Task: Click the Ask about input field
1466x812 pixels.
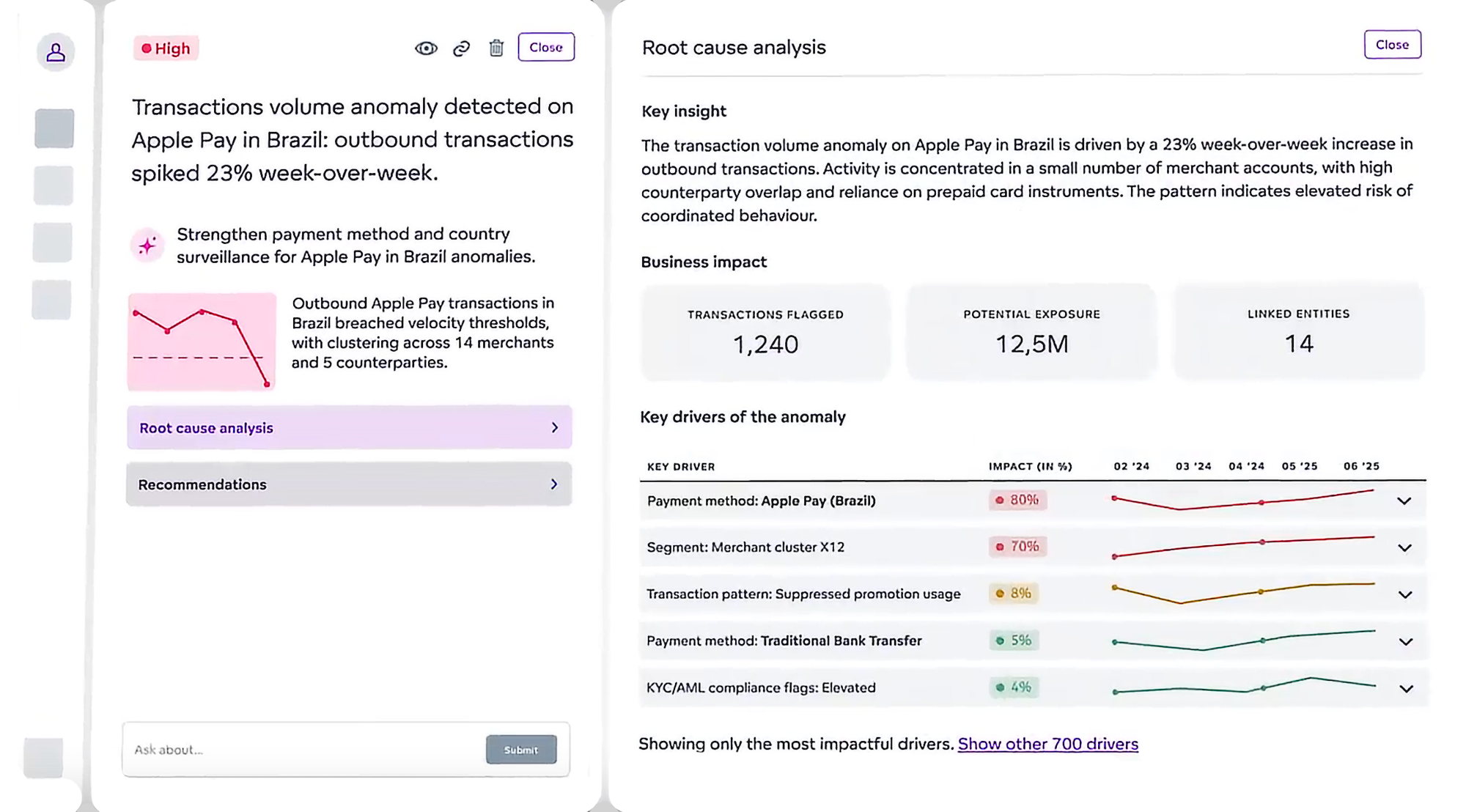Action: (293, 749)
